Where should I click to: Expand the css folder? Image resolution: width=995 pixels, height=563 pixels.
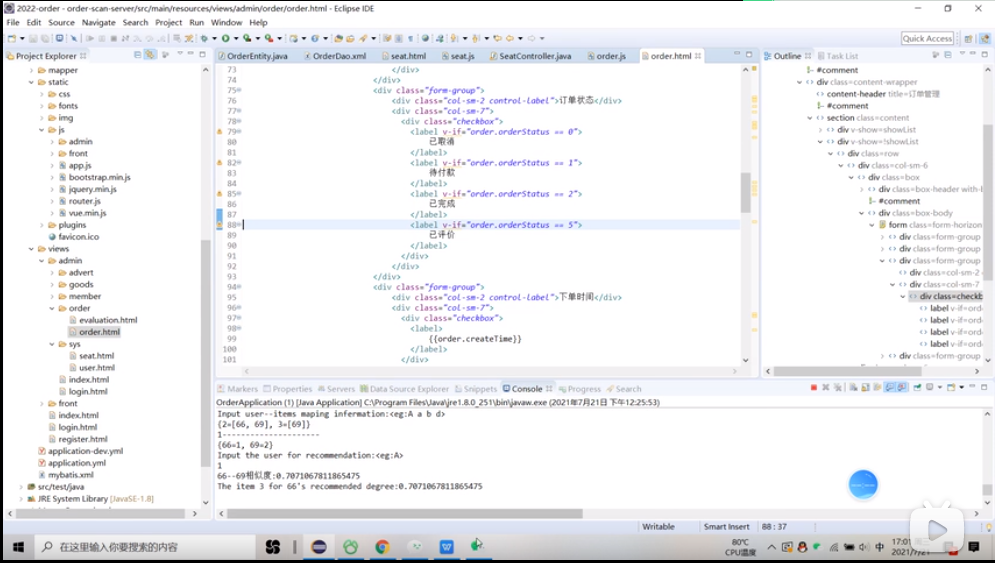coord(42,94)
